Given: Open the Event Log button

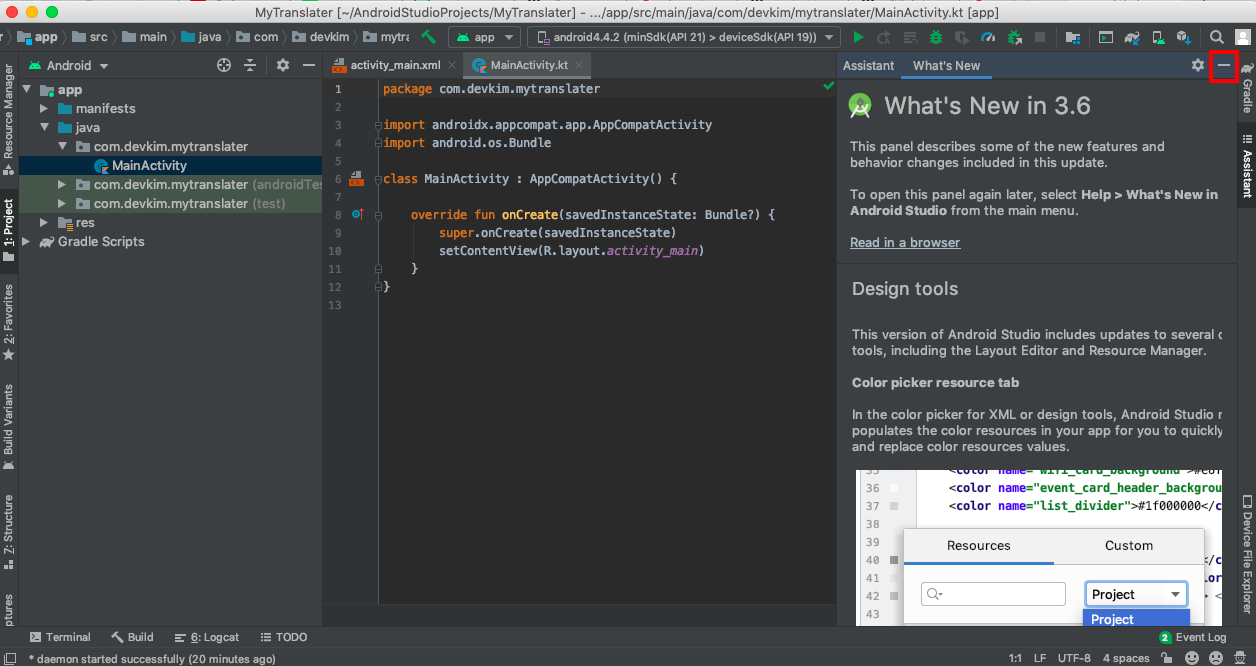Looking at the screenshot, I should coord(1192,637).
